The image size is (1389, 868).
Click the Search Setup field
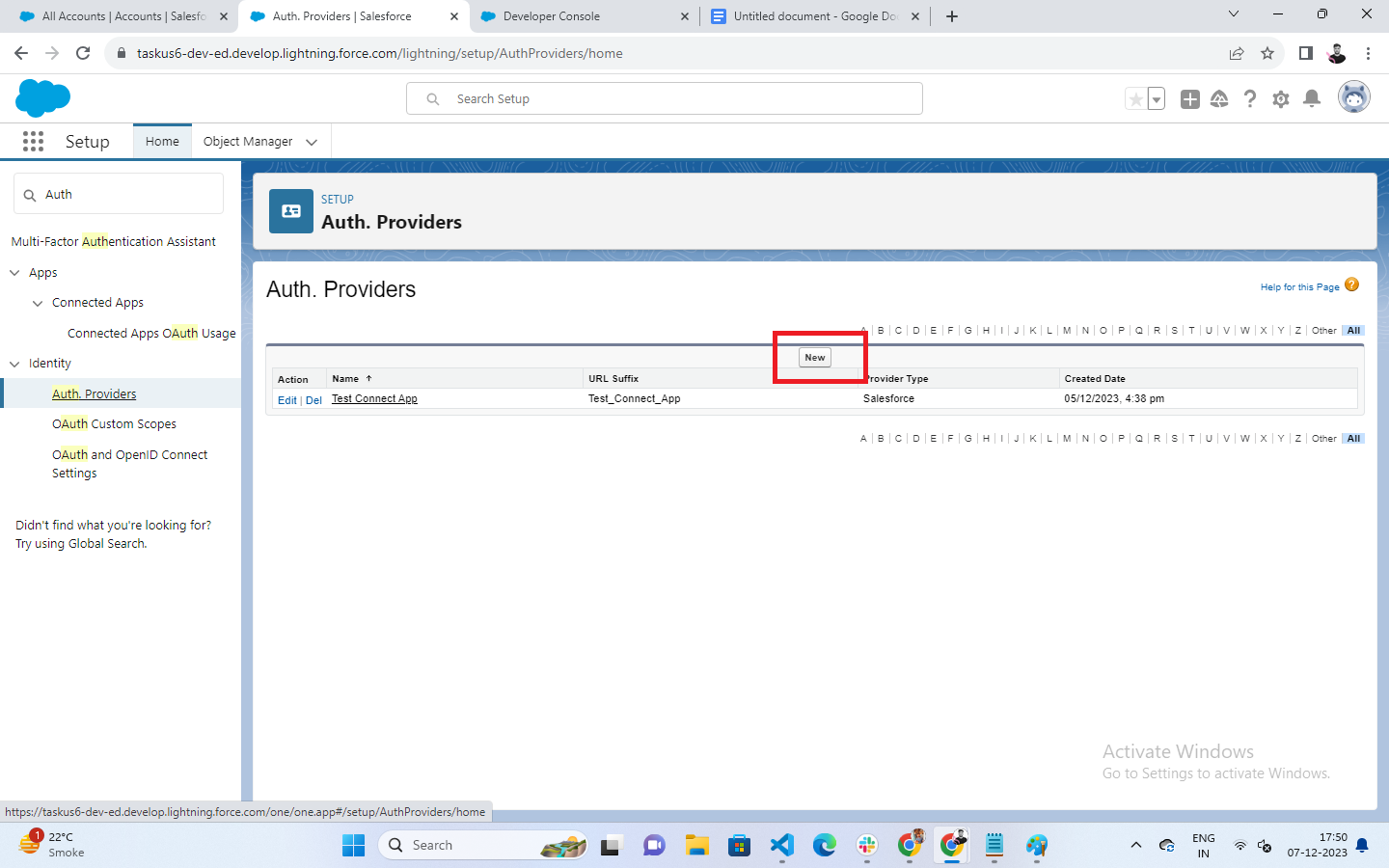click(665, 98)
